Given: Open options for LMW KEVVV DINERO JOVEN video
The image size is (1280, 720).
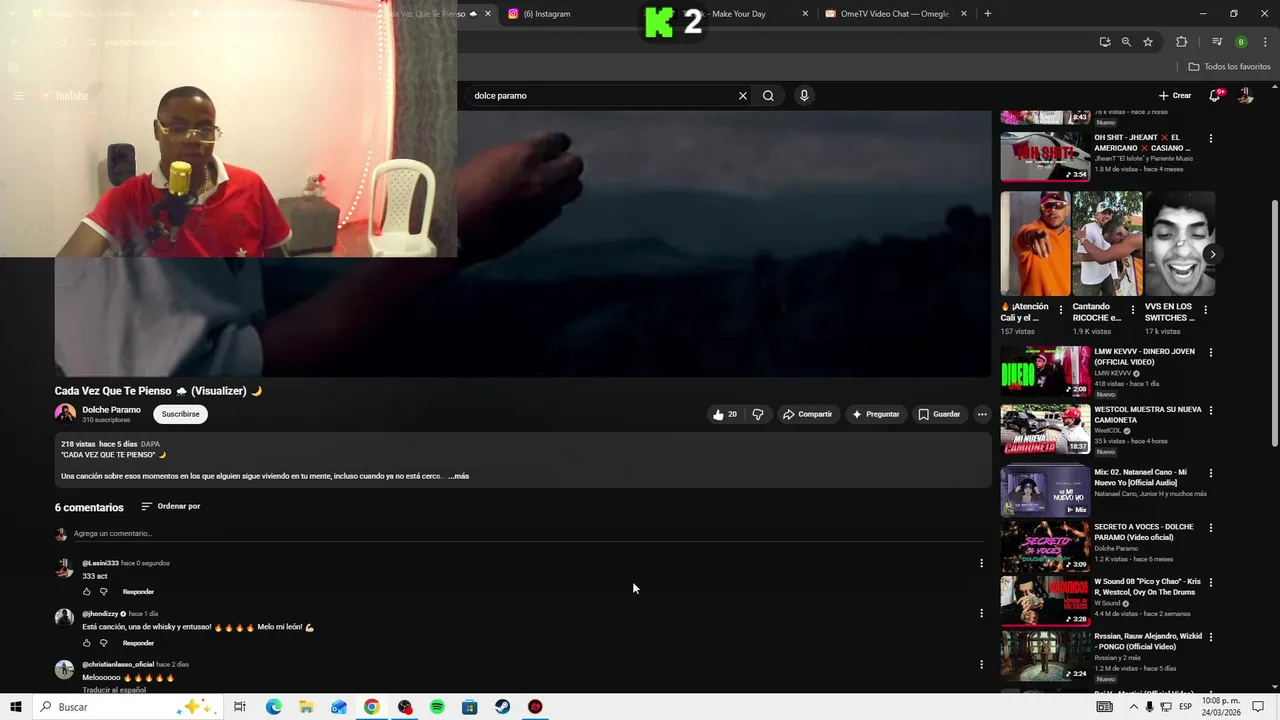Looking at the screenshot, I should tap(1211, 353).
